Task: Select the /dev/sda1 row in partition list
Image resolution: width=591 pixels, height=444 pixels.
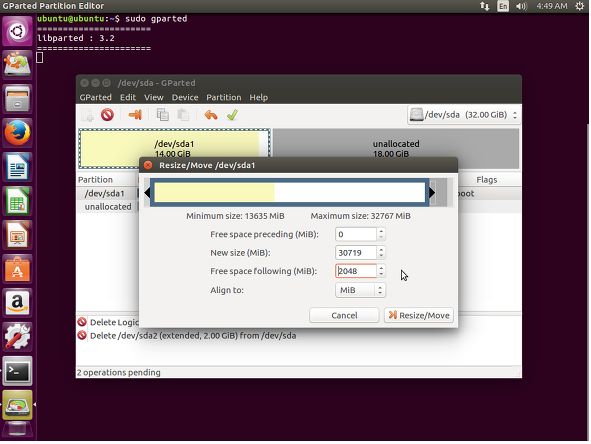Action: pyautogui.click(x=107, y=193)
